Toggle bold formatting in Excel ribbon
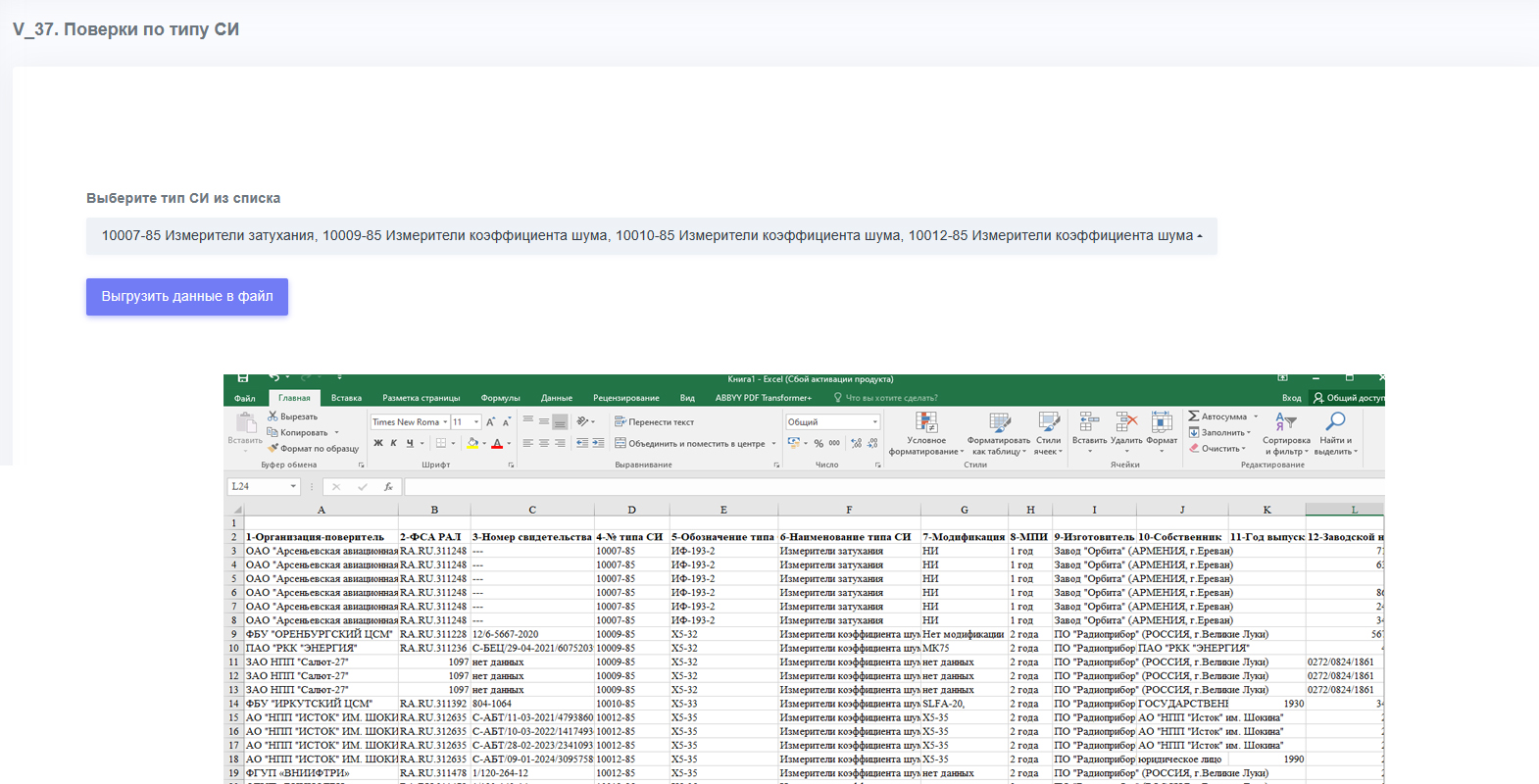 pyautogui.click(x=378, y=444)
